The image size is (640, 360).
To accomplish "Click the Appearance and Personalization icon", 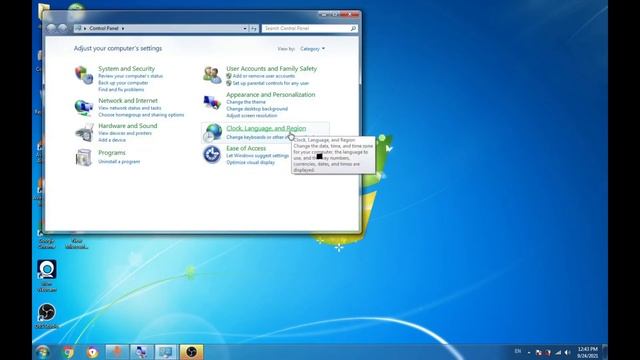I will point(212,102).
